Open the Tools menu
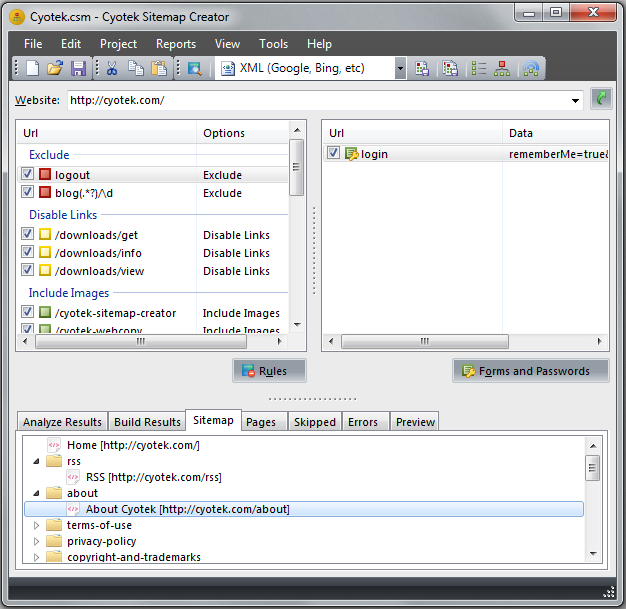This screenshot has height=609, width=626. pyautogui.click(x=273, y=44)
